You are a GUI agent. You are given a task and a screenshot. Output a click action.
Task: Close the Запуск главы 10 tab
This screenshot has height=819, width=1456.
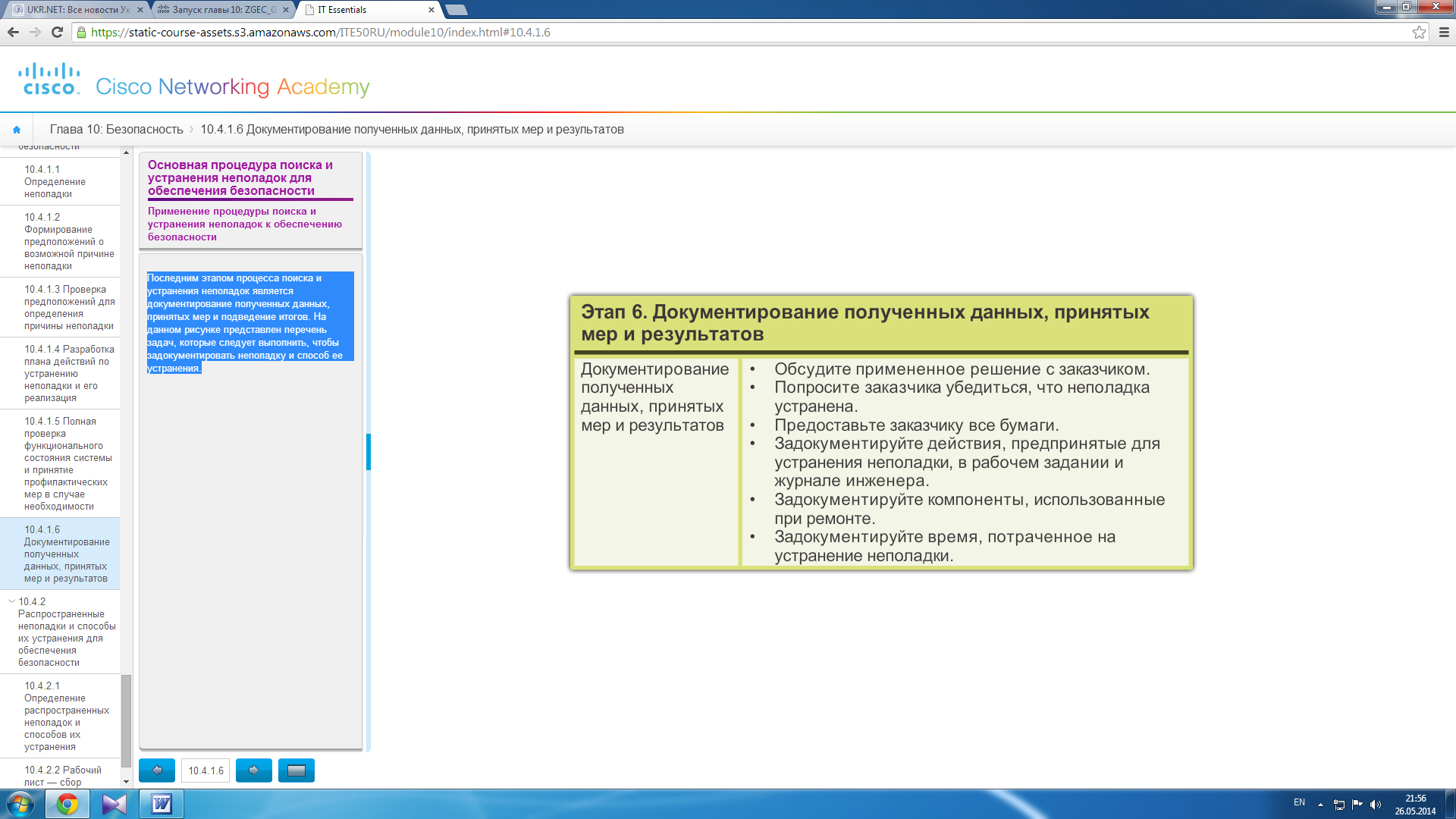286,10
